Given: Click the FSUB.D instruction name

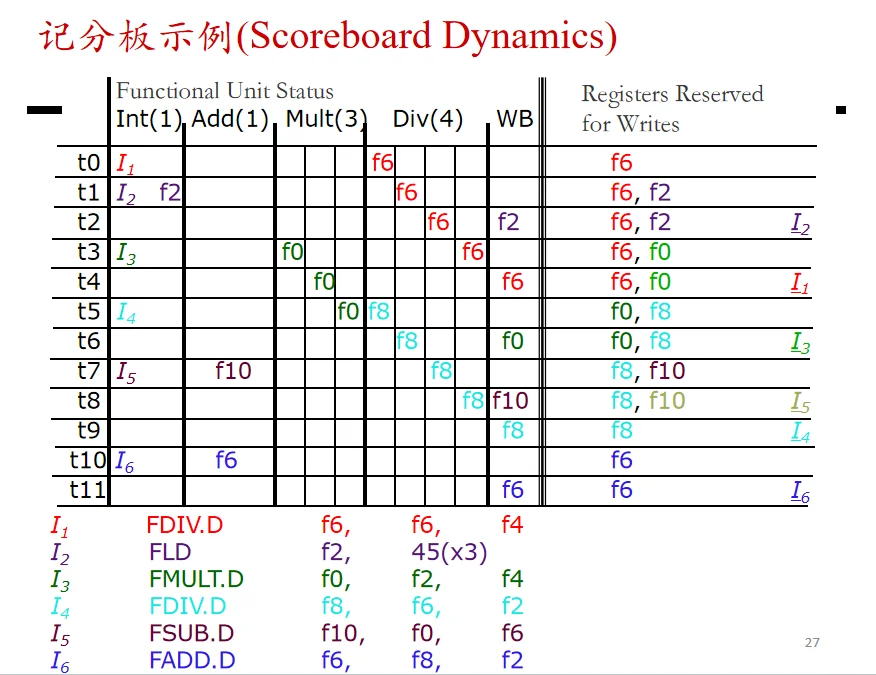Looking at the screenshot, I should pos(191,633).
